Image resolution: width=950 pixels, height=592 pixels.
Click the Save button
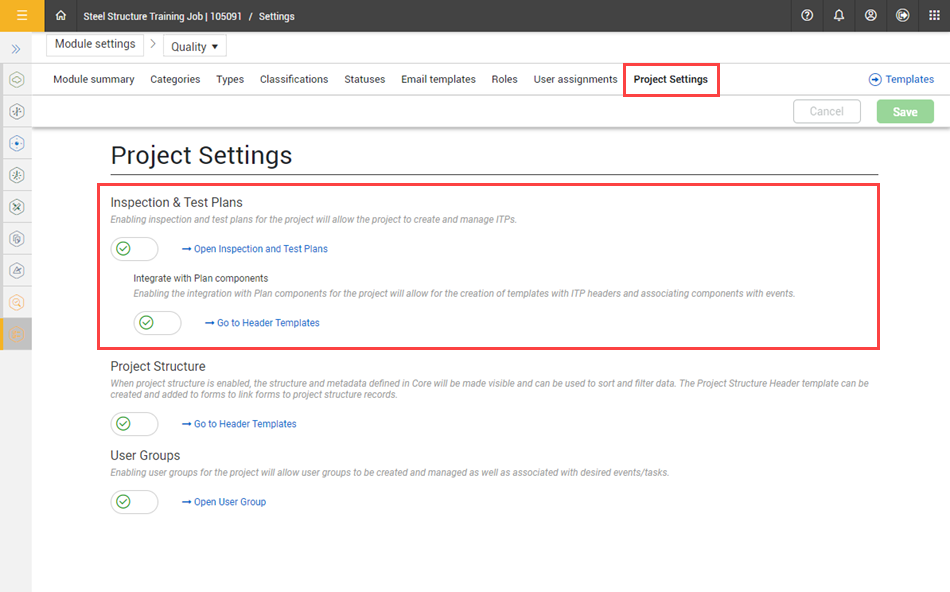point(904,111)
